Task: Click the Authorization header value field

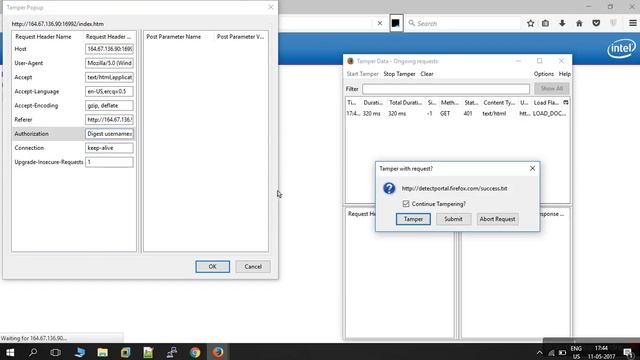Action: coord(109,133)
